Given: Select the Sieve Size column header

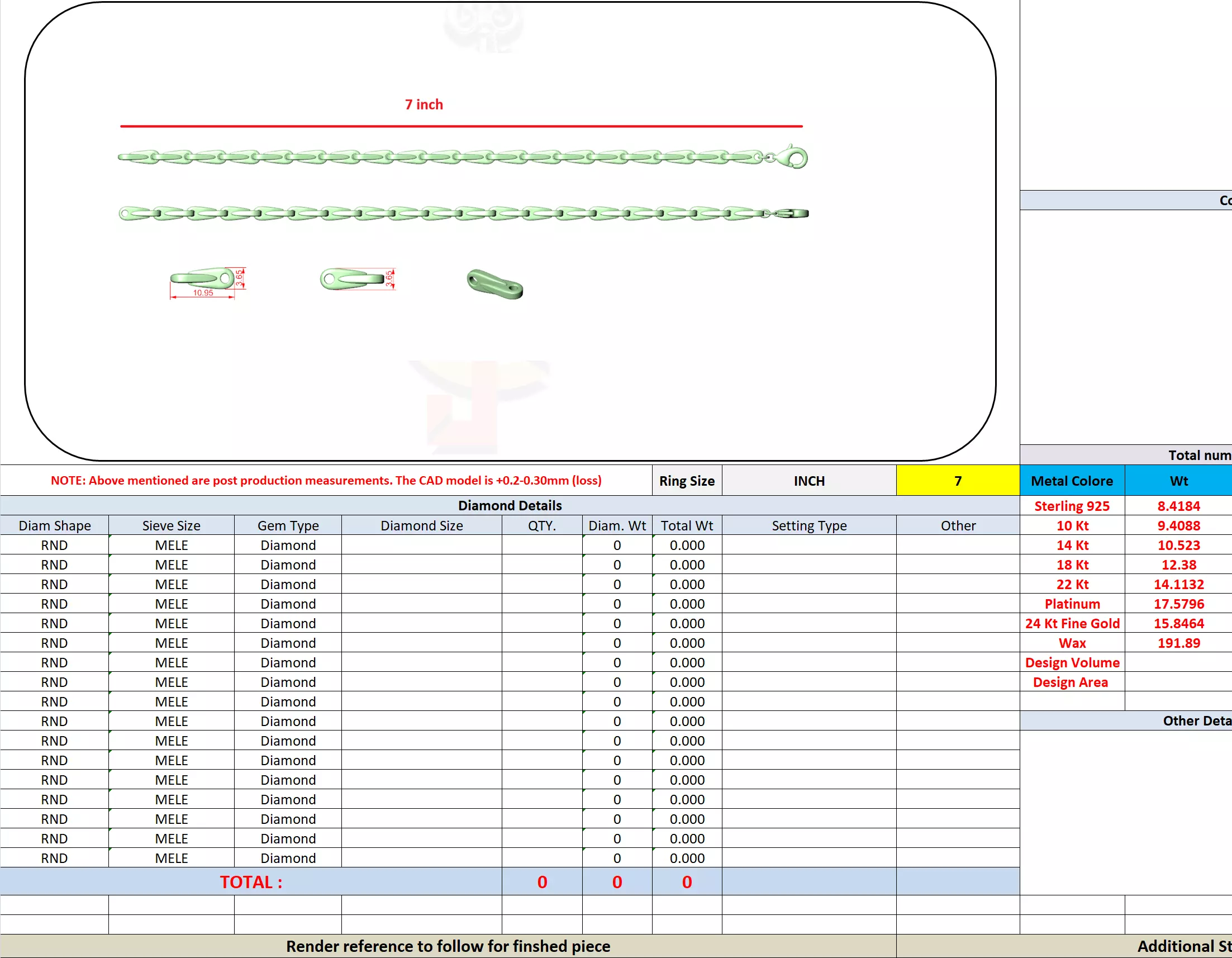Looking at the screenshot, I should click(x=171, y=525).
